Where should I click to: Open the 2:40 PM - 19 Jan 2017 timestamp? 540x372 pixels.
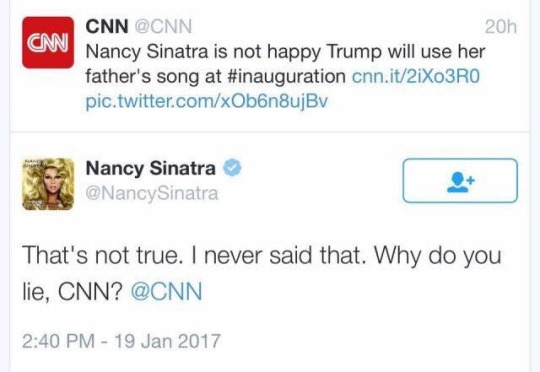coord(121,341)
